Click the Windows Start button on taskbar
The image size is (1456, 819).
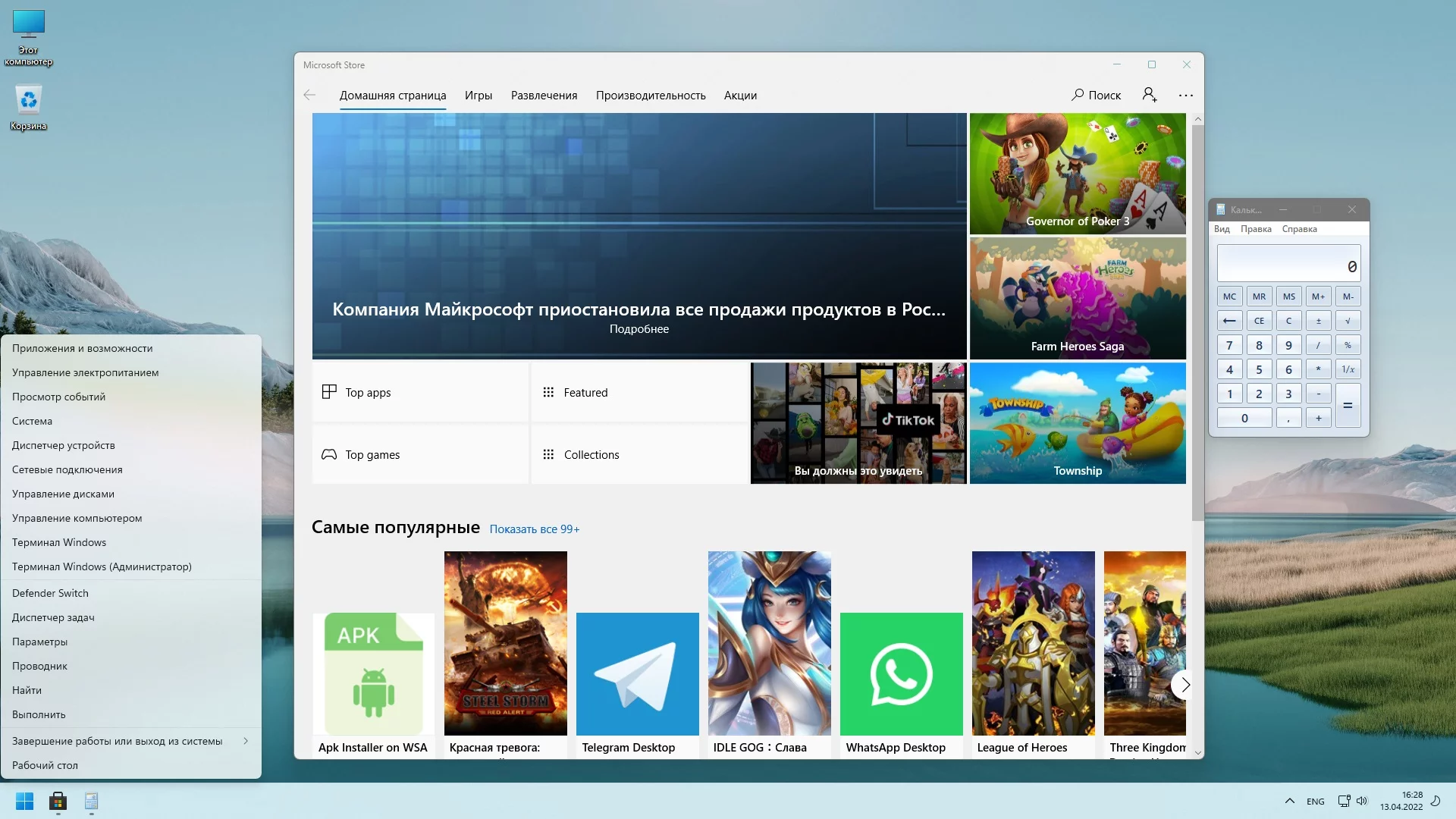coord(24,801)
